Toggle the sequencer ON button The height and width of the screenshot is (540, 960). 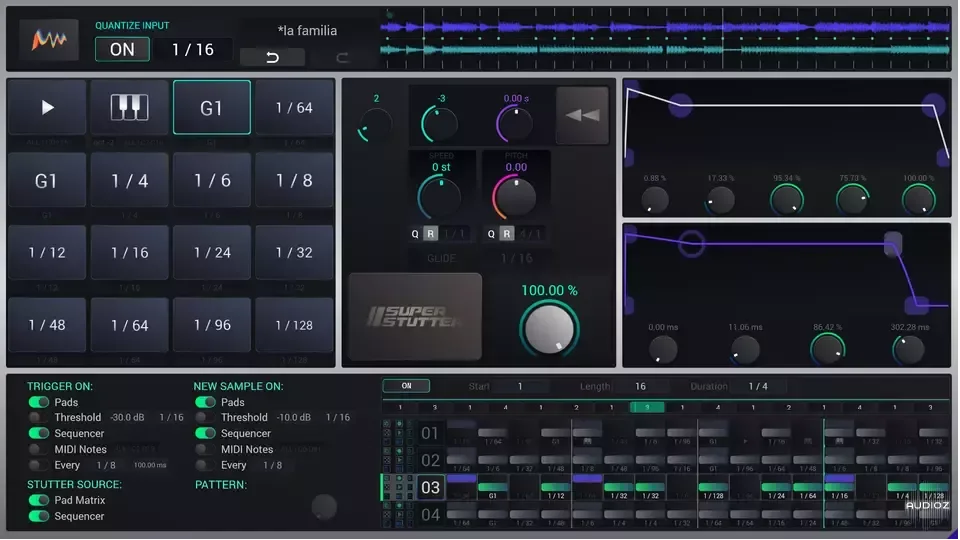click(407, 386)
